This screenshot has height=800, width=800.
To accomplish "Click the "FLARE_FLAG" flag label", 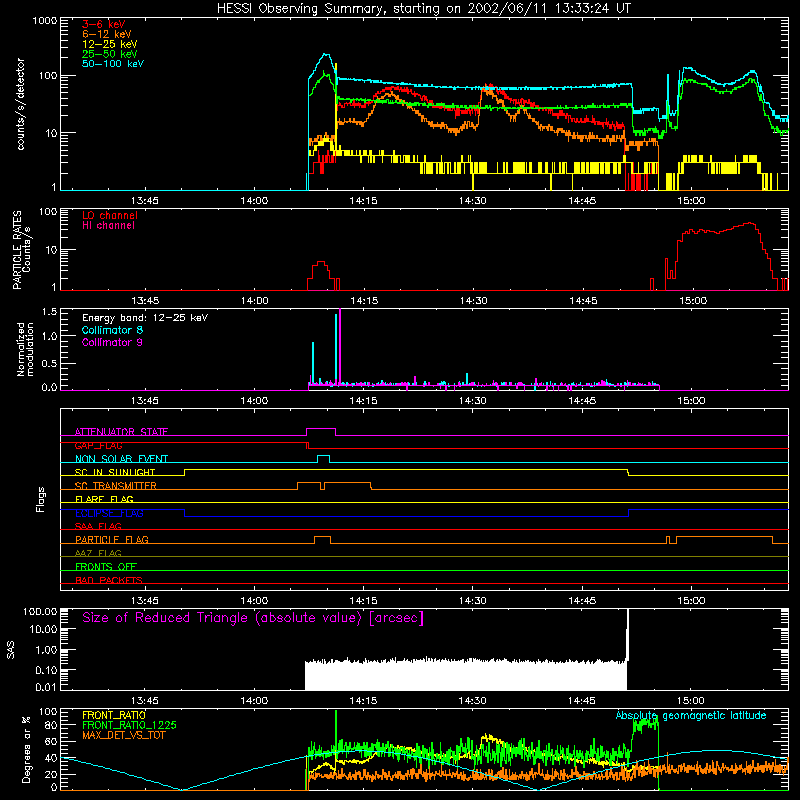I will pos(104,499).
